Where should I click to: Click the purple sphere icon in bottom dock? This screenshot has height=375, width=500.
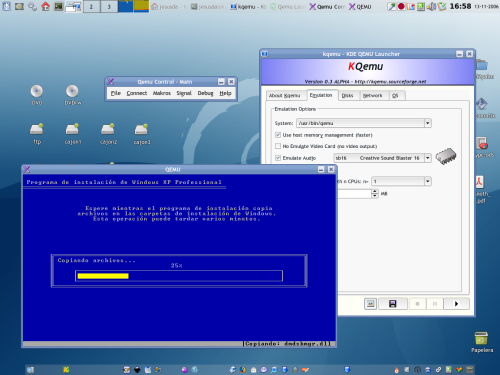pyautogui.click(x=184, y=369)
